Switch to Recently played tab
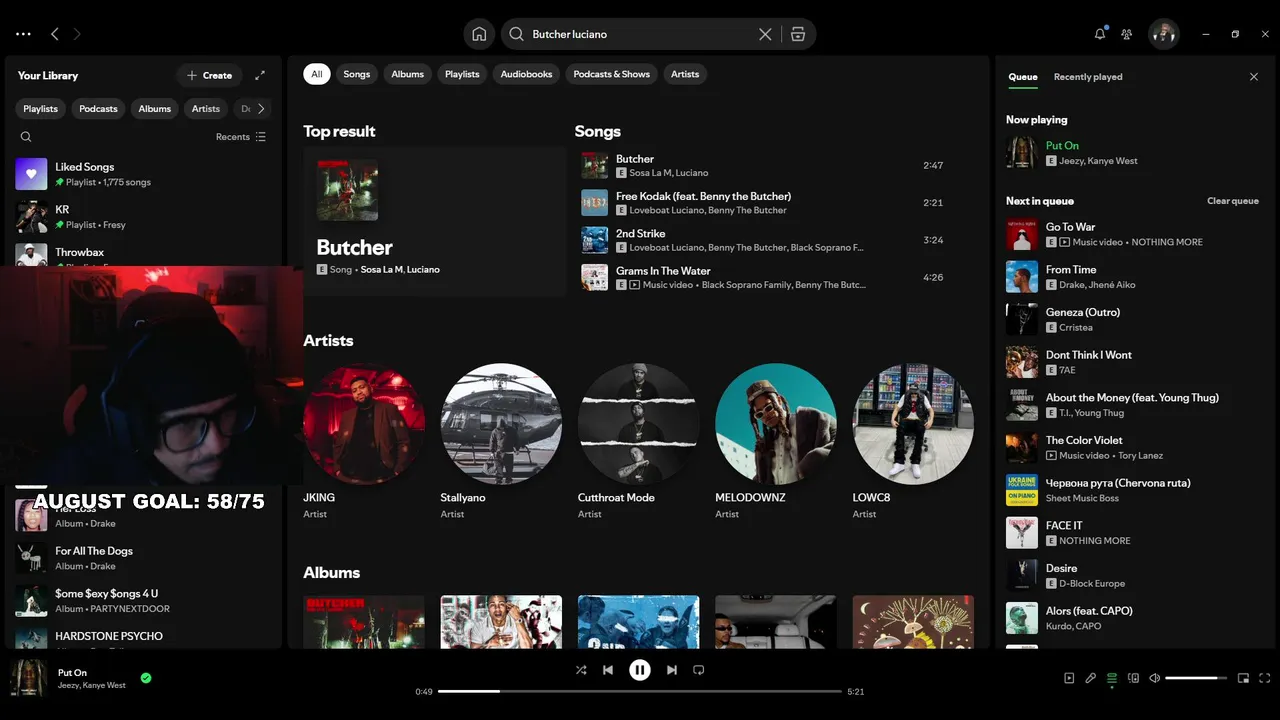1280x720 pixels. pos(1088,77)
